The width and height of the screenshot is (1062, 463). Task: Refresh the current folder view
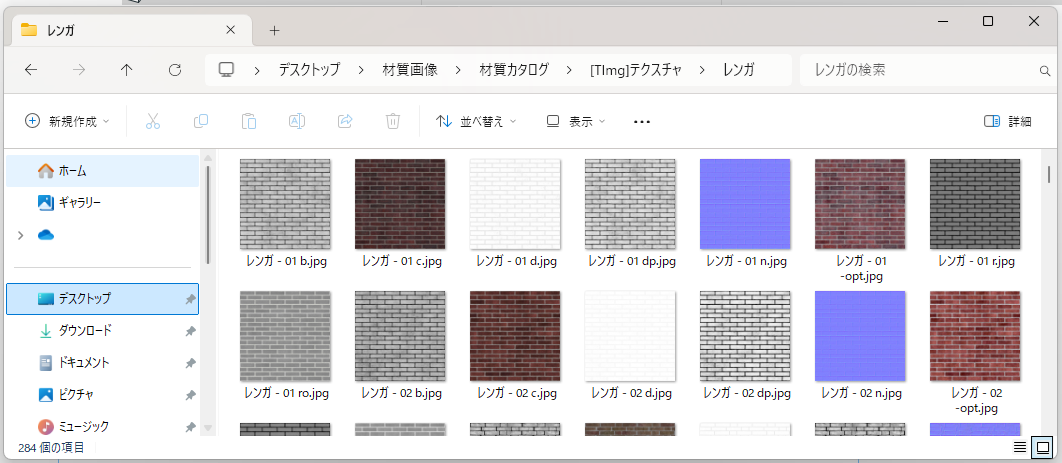coord(175,70)
